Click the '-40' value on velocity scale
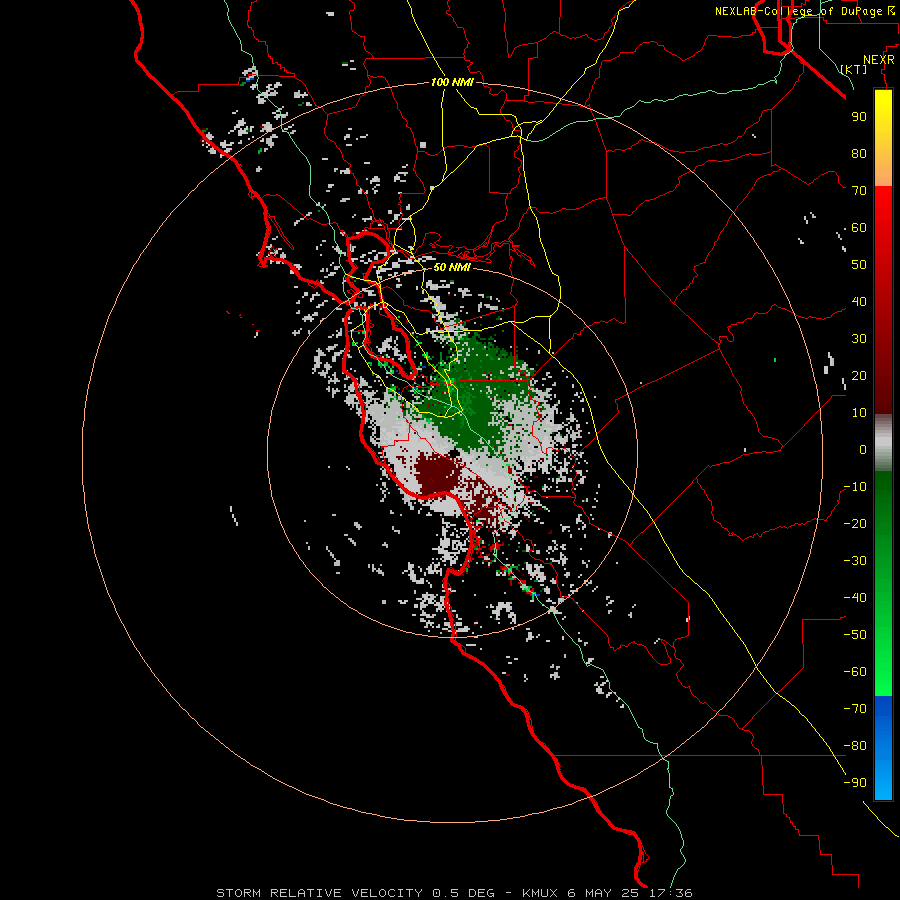 click(x=855, y=598)
